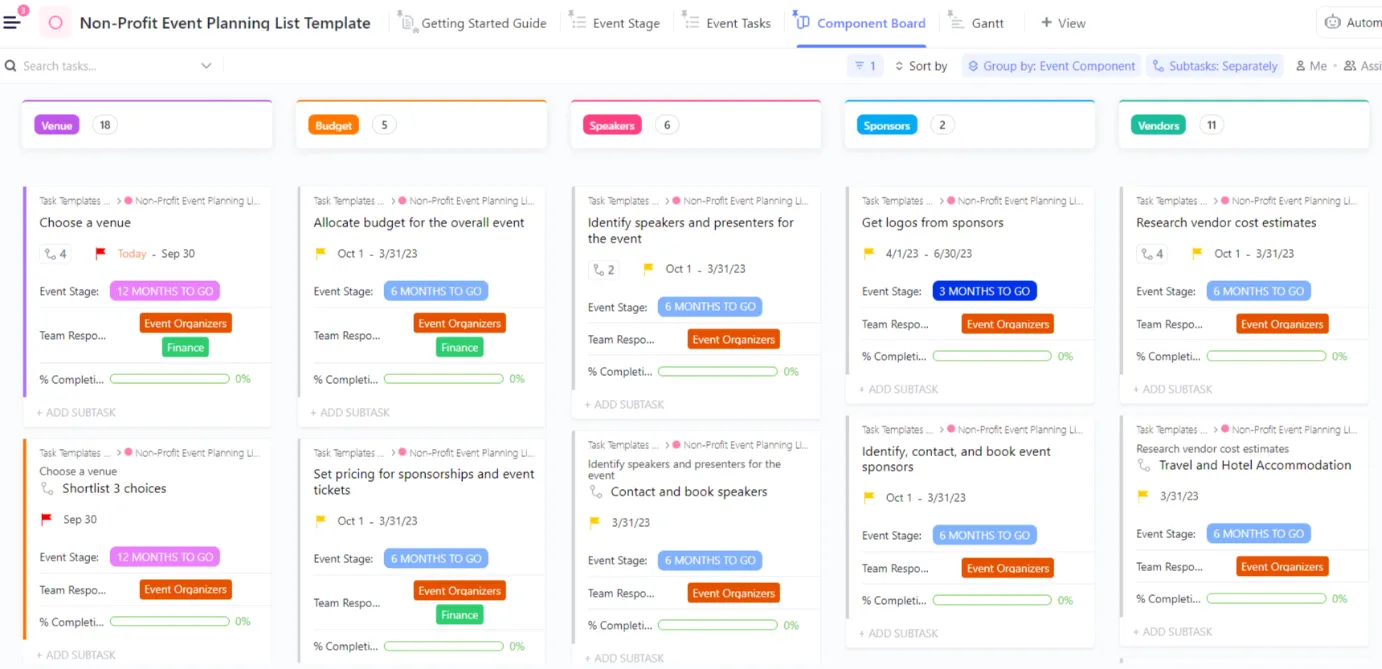Open the Choose a venue task title

pyautogui.click(x=85, y=223)
